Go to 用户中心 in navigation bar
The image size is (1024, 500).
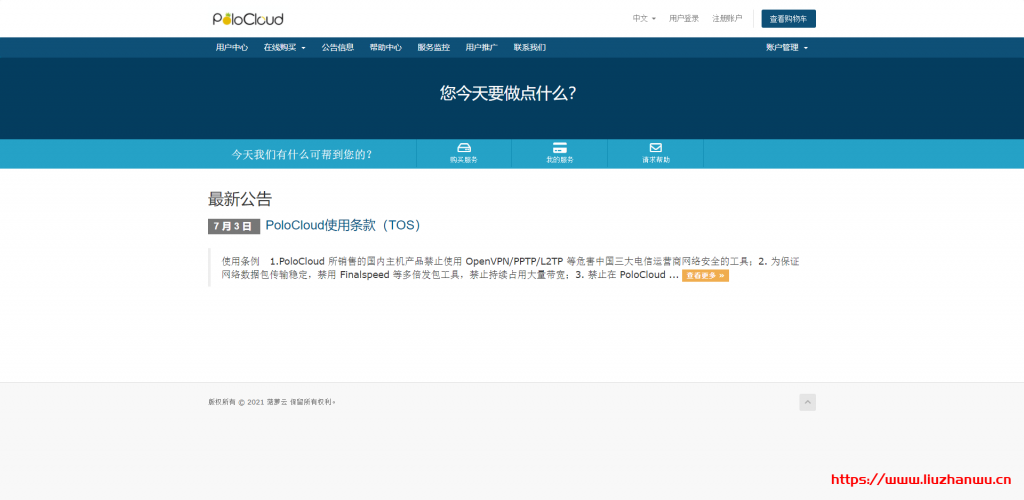tap(232, 47)
